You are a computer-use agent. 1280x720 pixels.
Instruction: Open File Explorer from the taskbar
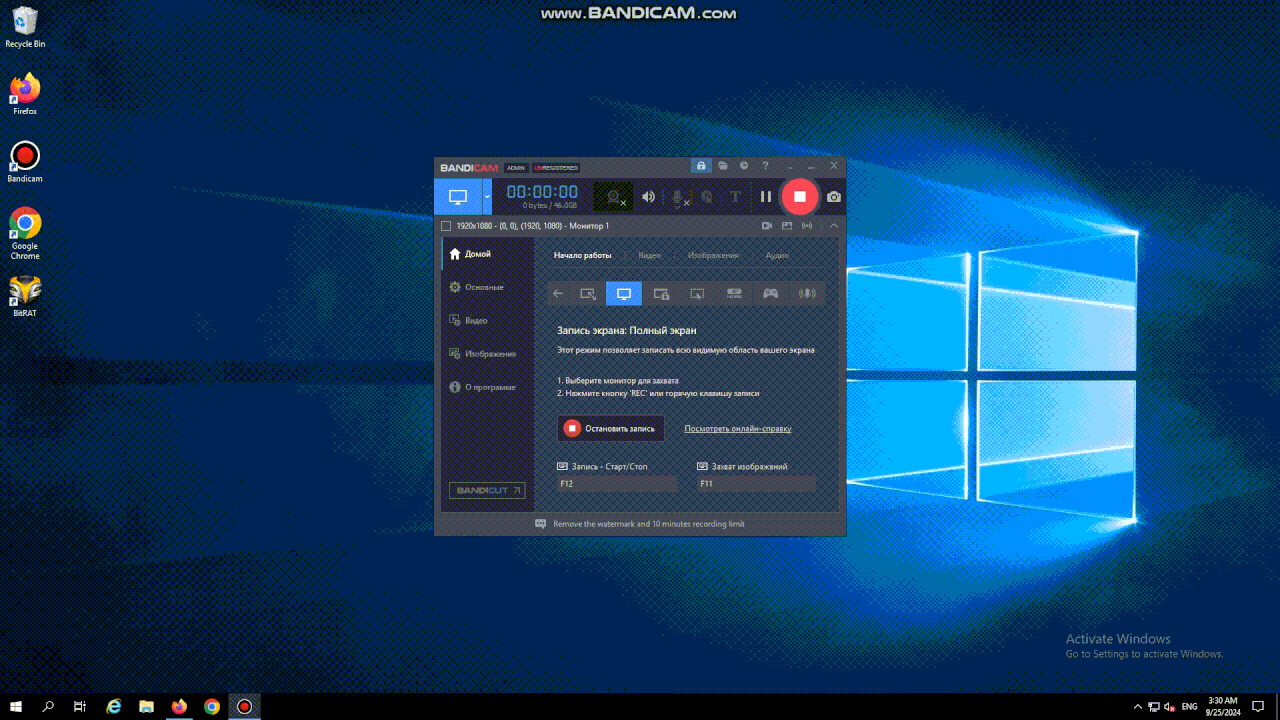tap(146, 706)
